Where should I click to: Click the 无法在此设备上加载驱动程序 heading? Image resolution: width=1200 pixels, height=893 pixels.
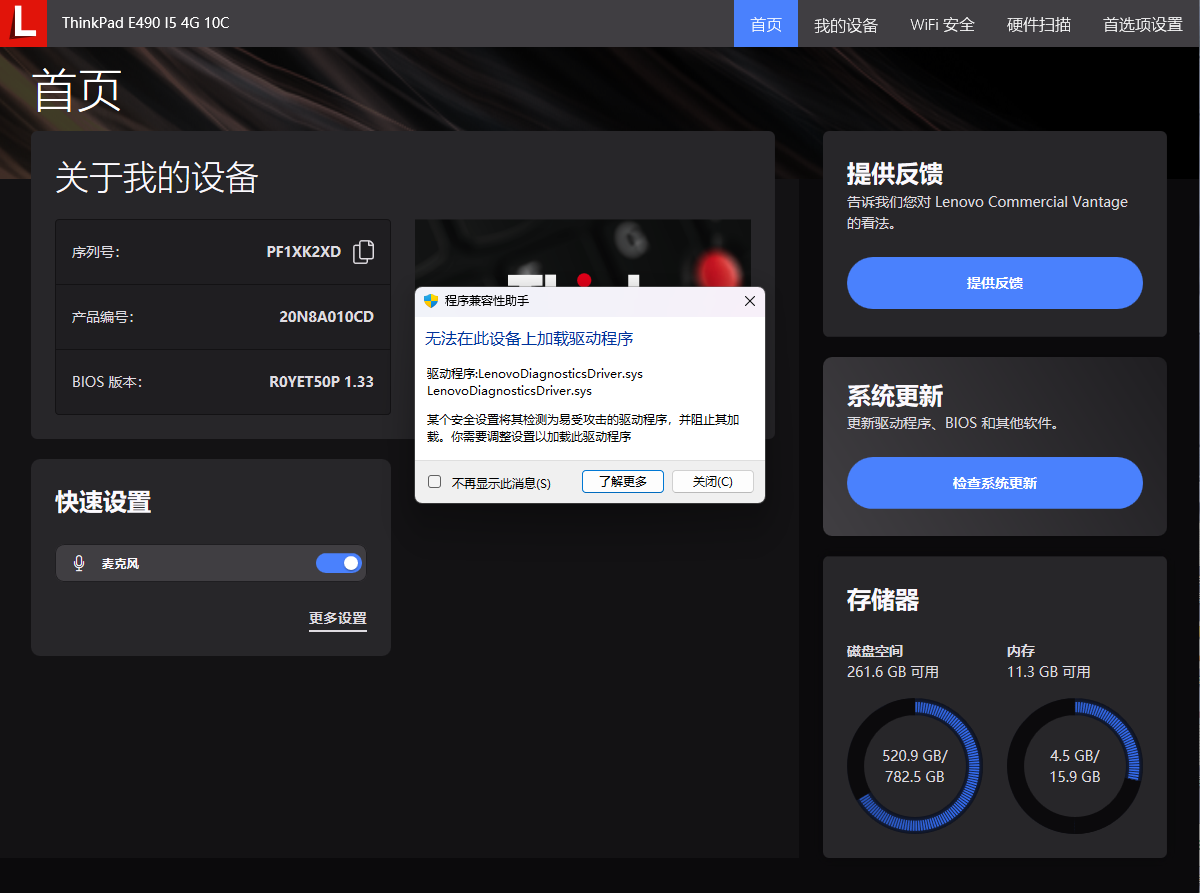click(530, 339)
